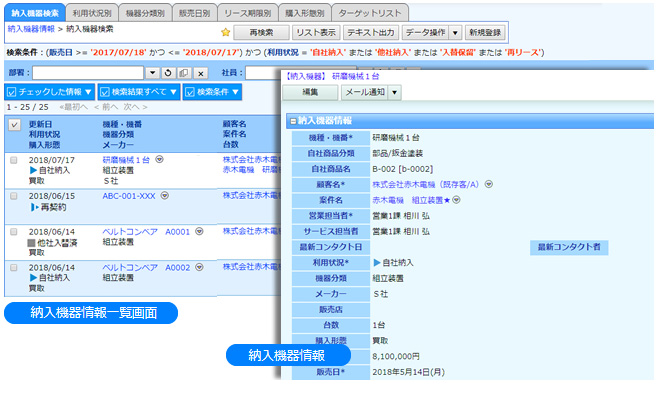Viewport: 672px width, 398px height.
Task: Click the データ操作 button
Action: pos(426,33)
